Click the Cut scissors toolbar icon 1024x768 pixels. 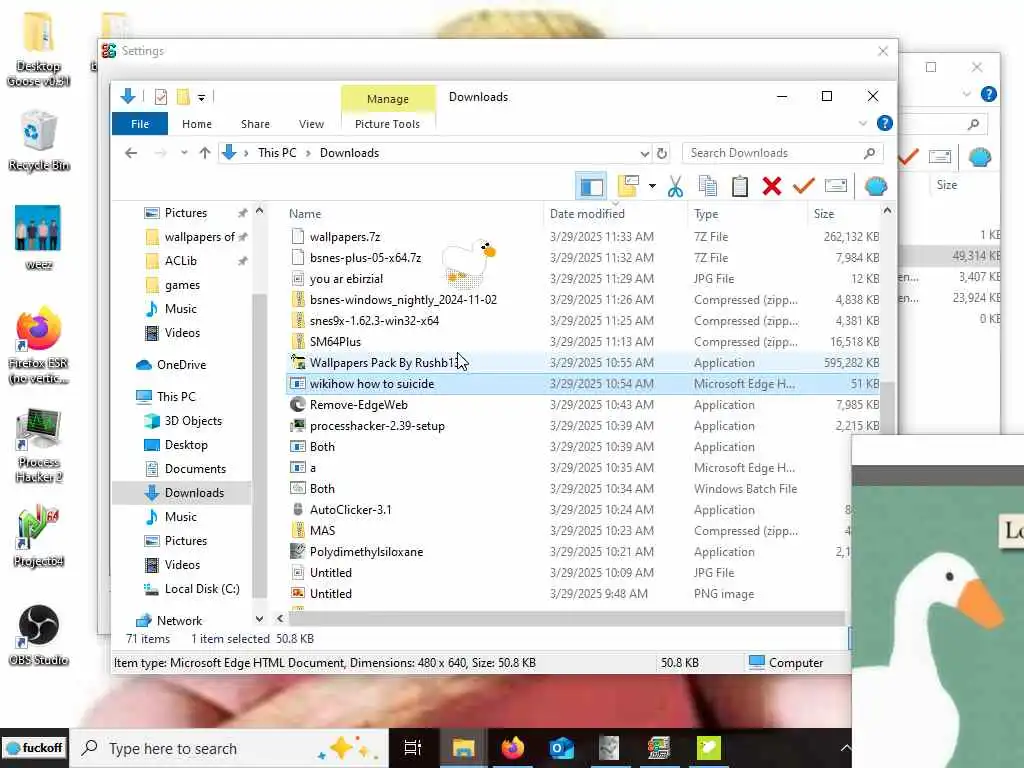(x=675, y=187)
